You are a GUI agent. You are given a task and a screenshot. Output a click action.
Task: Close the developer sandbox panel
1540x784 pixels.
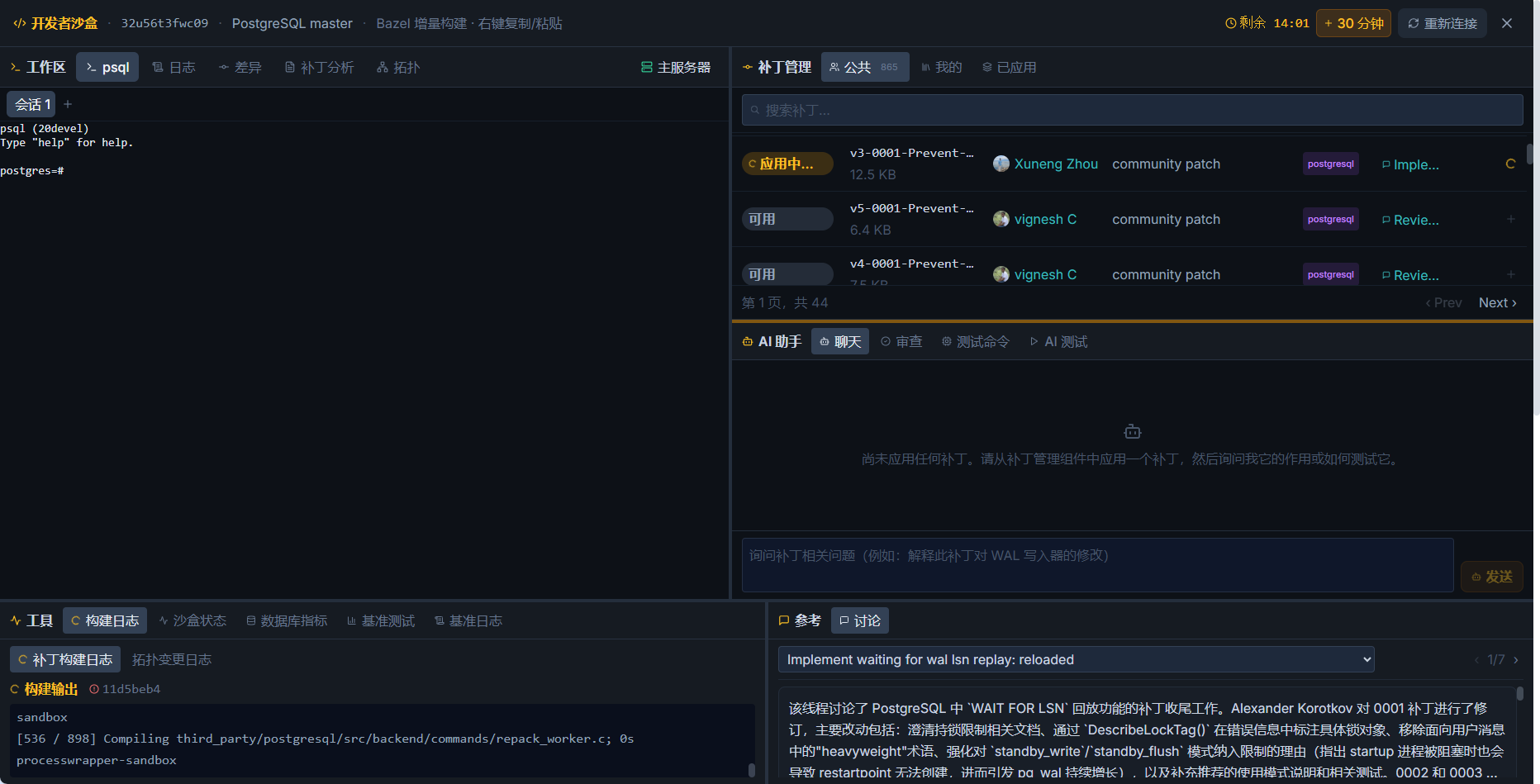1507,23
